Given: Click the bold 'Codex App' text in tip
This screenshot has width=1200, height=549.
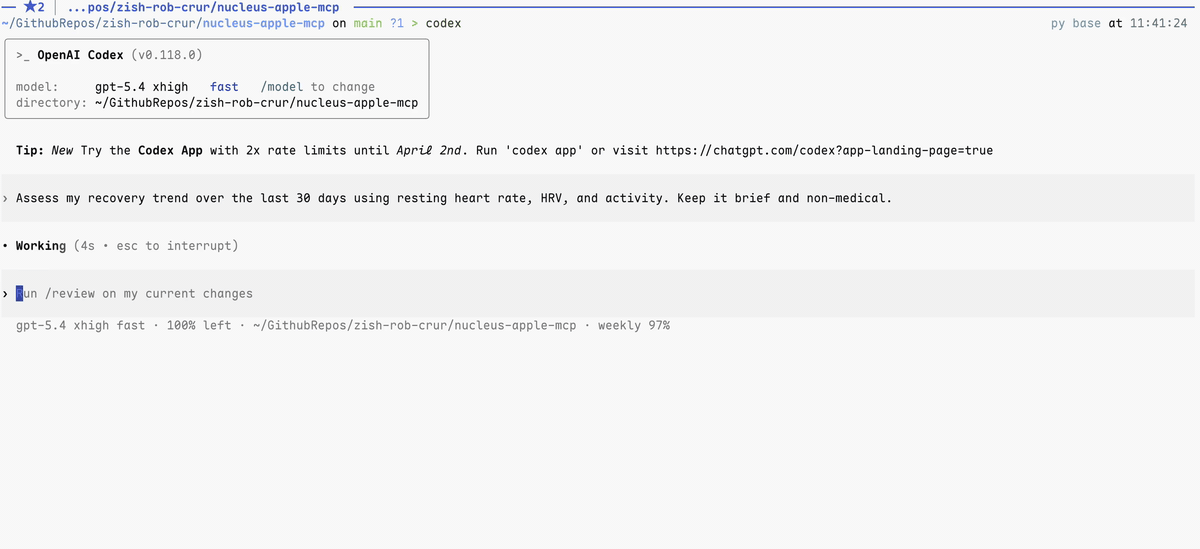Looking at the screenshot, I should (x=171, y=150).
